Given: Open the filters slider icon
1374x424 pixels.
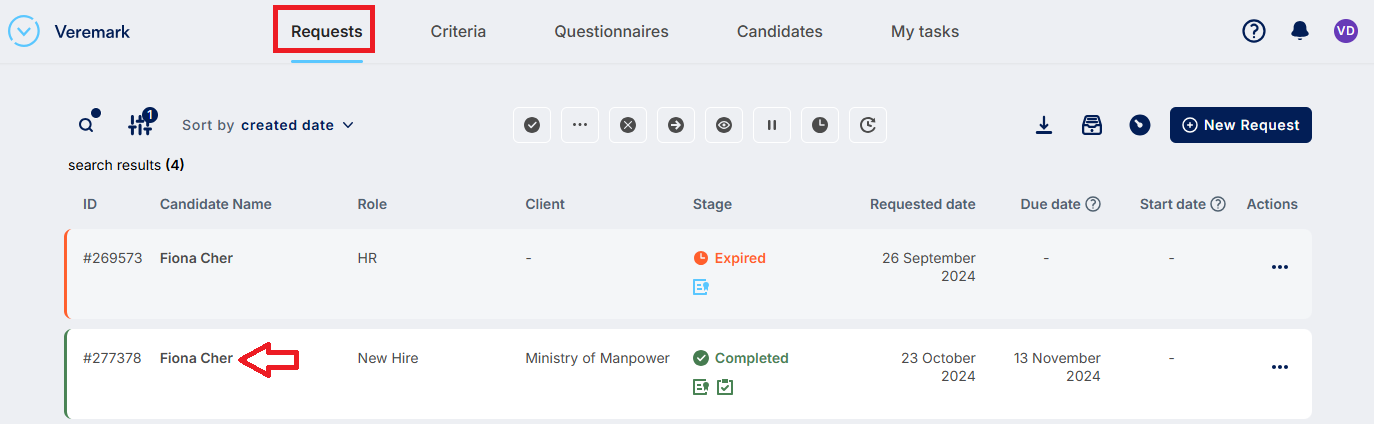Looking at the screenshot, I should point(140,125).
